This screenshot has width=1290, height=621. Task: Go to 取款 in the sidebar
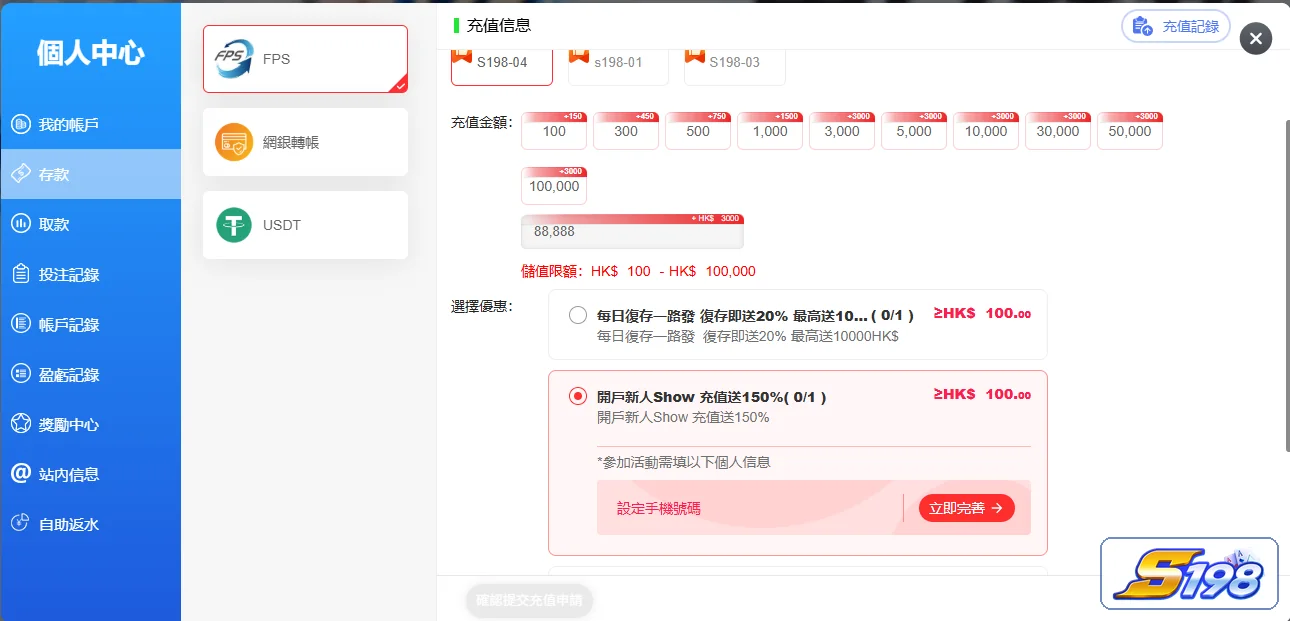click(90, 224)
